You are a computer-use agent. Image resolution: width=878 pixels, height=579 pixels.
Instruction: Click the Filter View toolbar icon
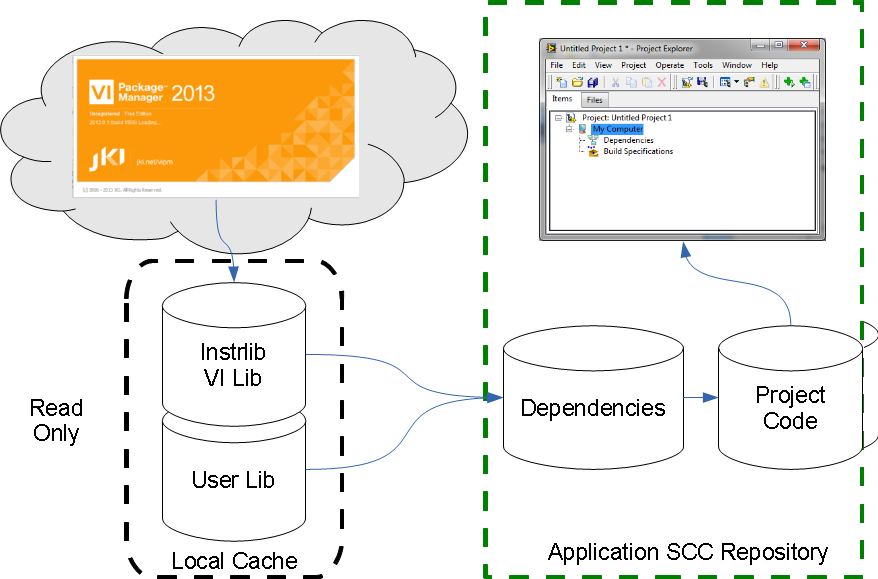click(725, 82)
